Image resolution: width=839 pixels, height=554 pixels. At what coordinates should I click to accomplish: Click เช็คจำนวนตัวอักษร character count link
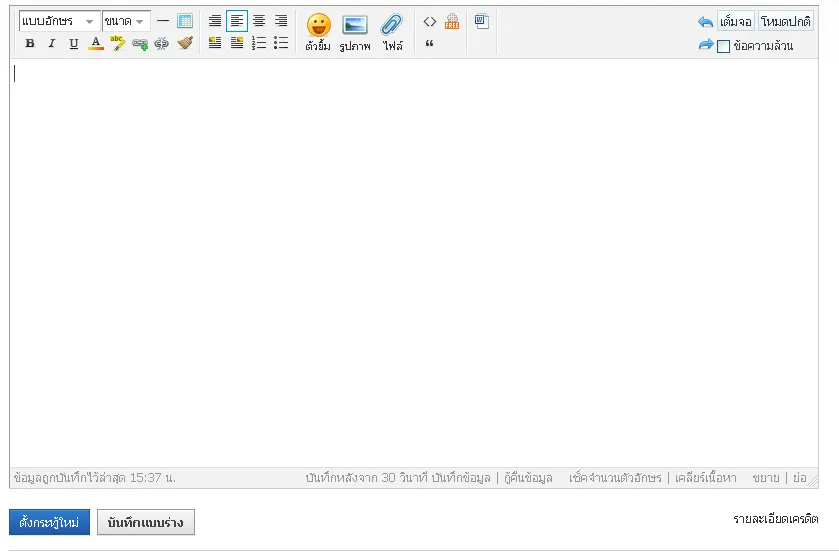(615, 477)
